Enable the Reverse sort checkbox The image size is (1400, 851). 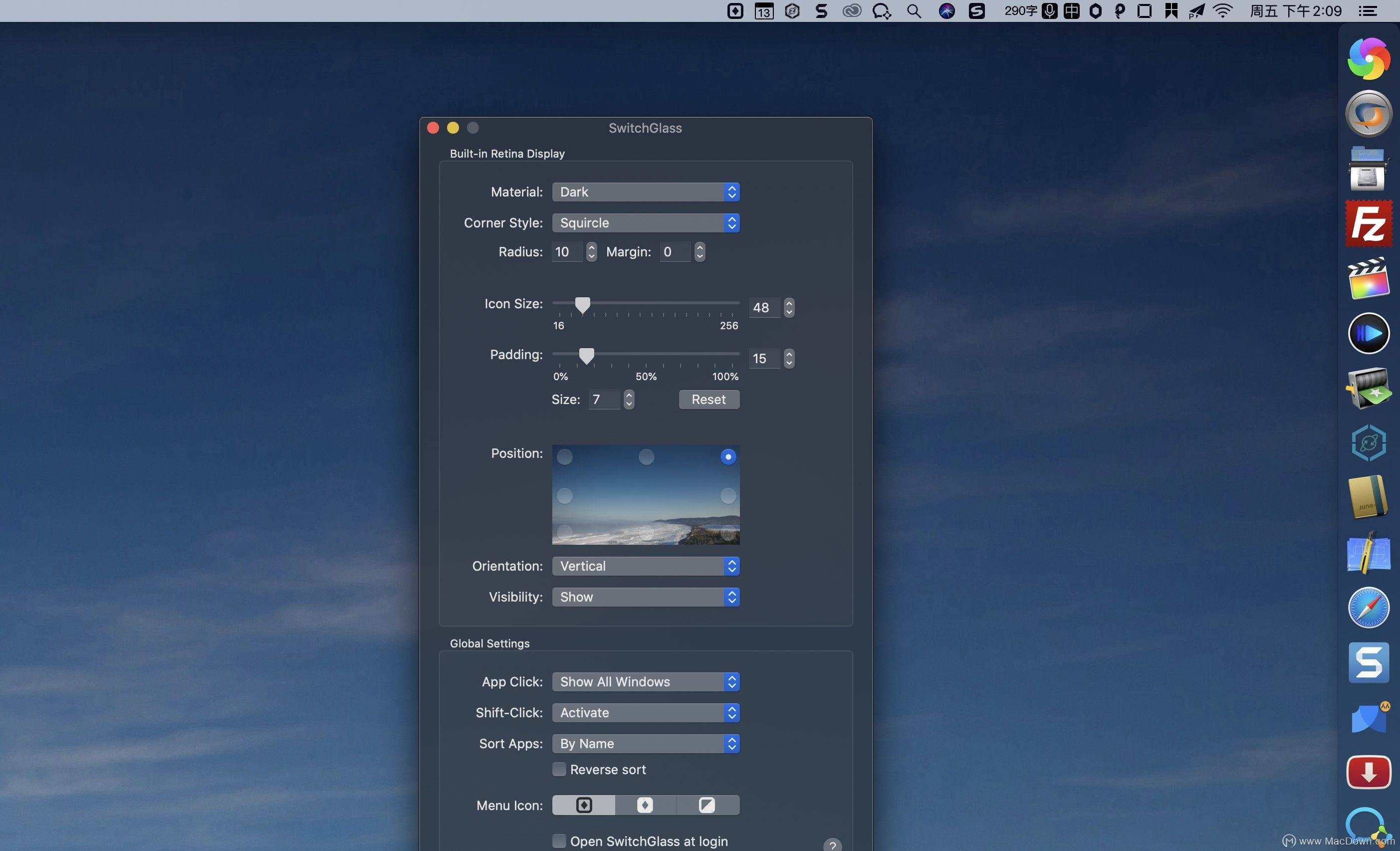559,769
